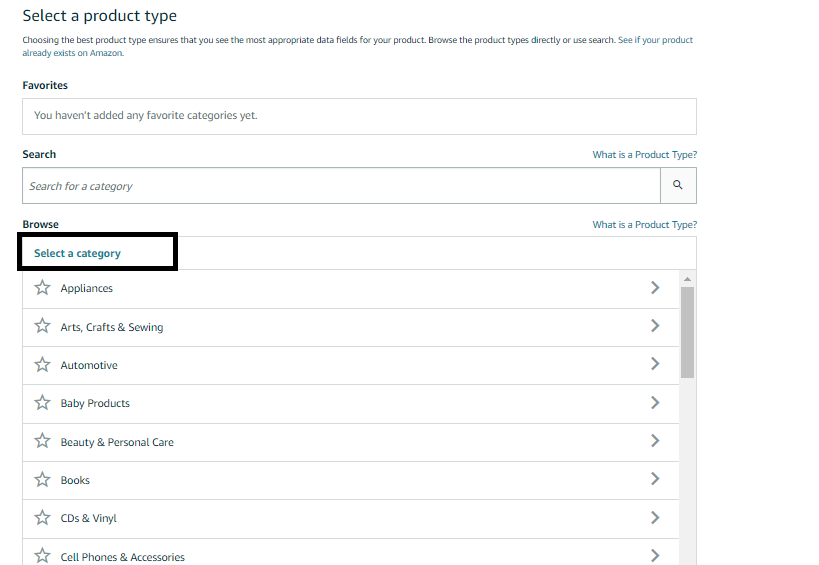Select CDs & Vinyl label
The height and width of the screenshot is (565, 819).
(x=89, y=518)
